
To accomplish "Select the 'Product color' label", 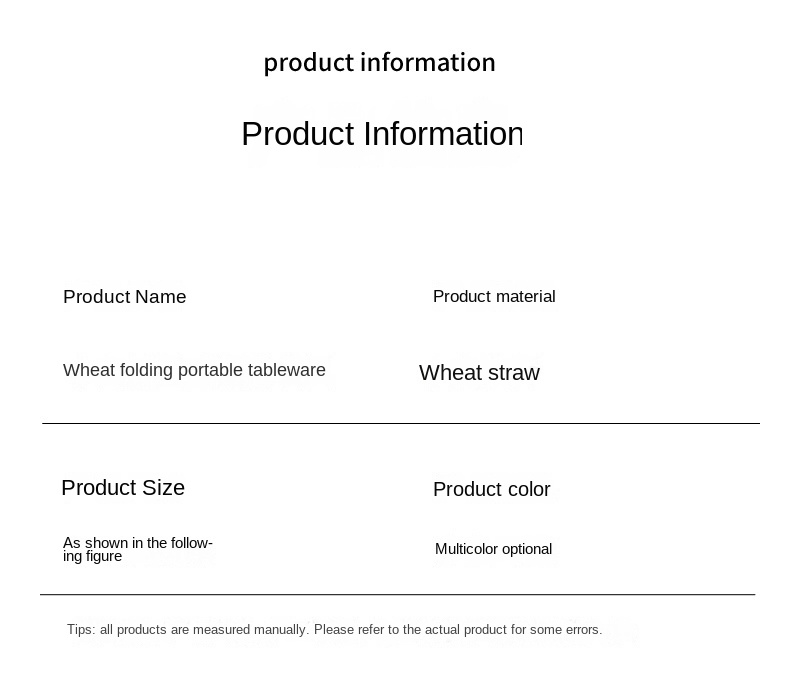I will tap(491, 490).
